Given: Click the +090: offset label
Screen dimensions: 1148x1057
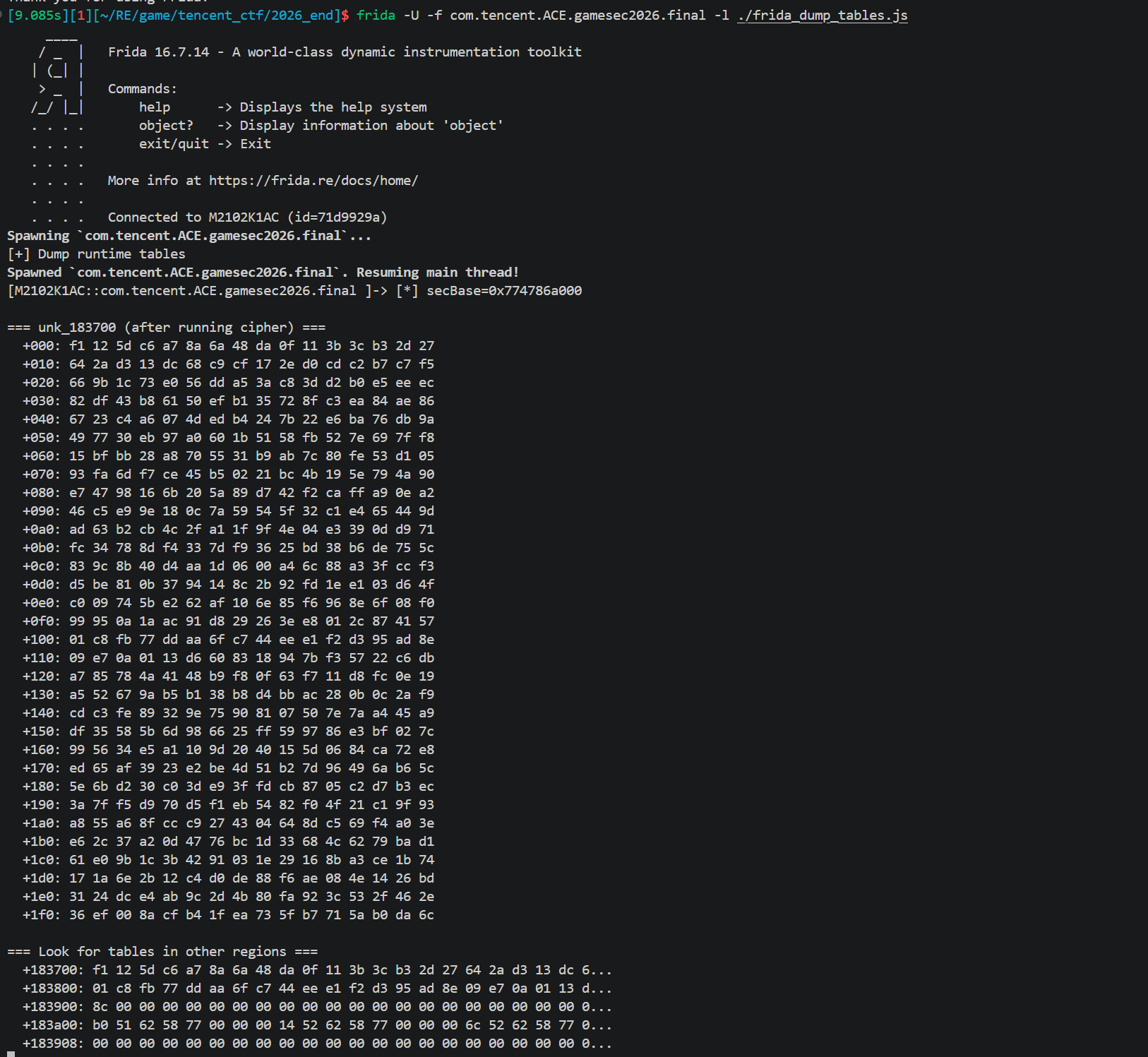Looking at the screenshot, I should [x=42, y=511].
